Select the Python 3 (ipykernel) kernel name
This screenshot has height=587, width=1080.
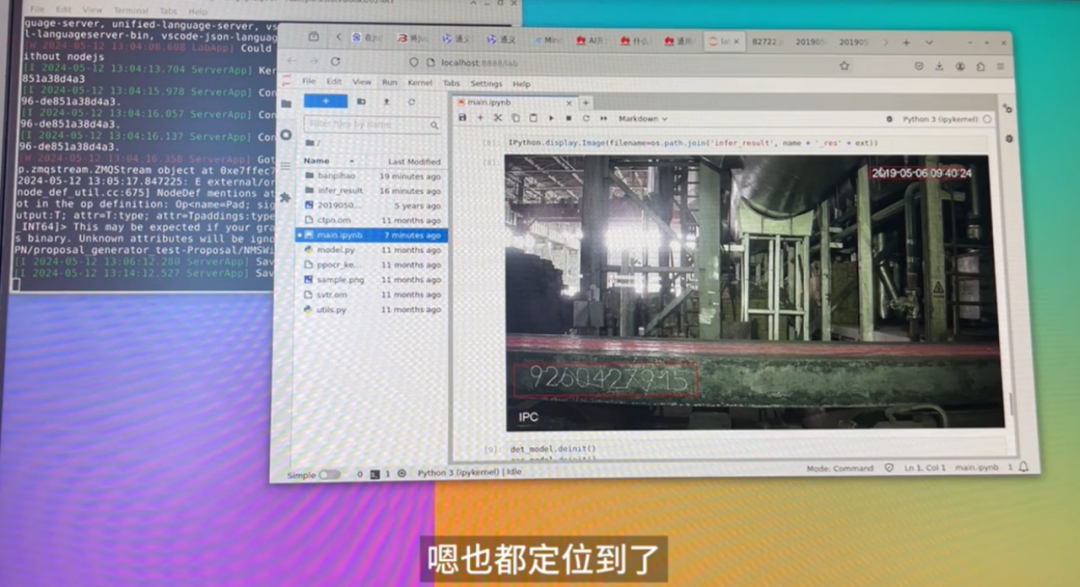940,119
